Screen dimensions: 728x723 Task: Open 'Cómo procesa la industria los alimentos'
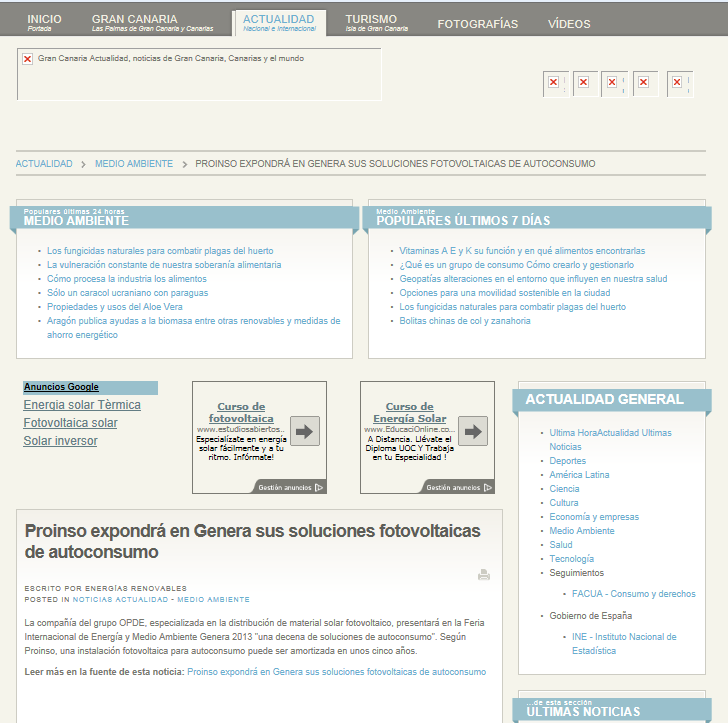coord(127,279)
